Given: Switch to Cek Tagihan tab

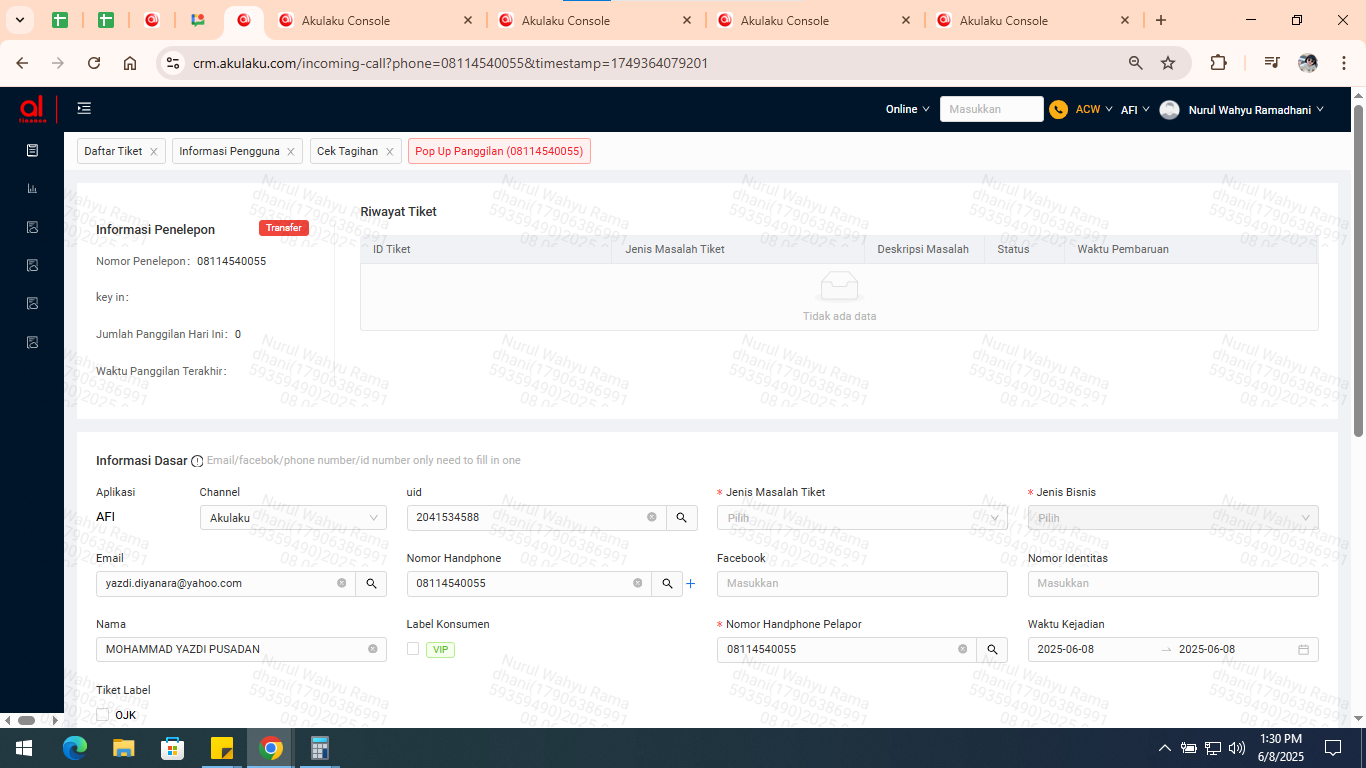Looking at the screenshot, I should pyautogui.click(x=347, y=151).
